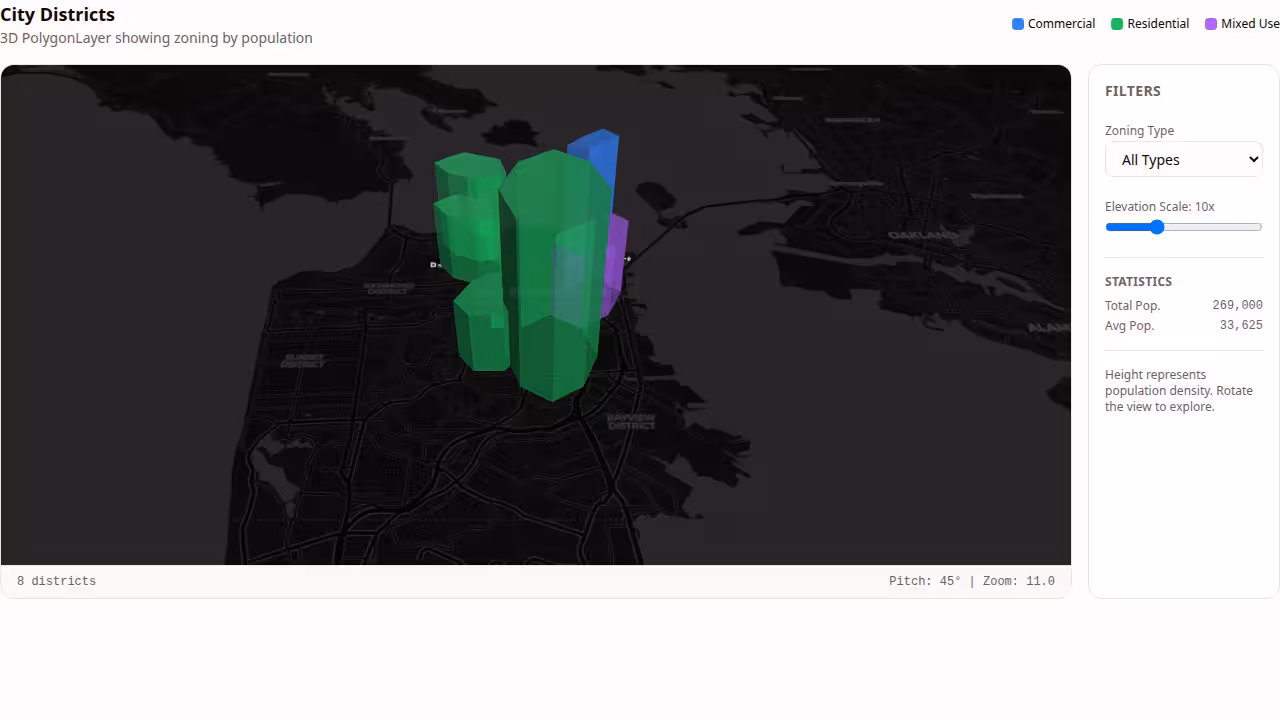Image resolution: width=1280 pixels, height=720 pixels.
Task: Click the Mixed Use legend label
Action: pos(1250,24)
